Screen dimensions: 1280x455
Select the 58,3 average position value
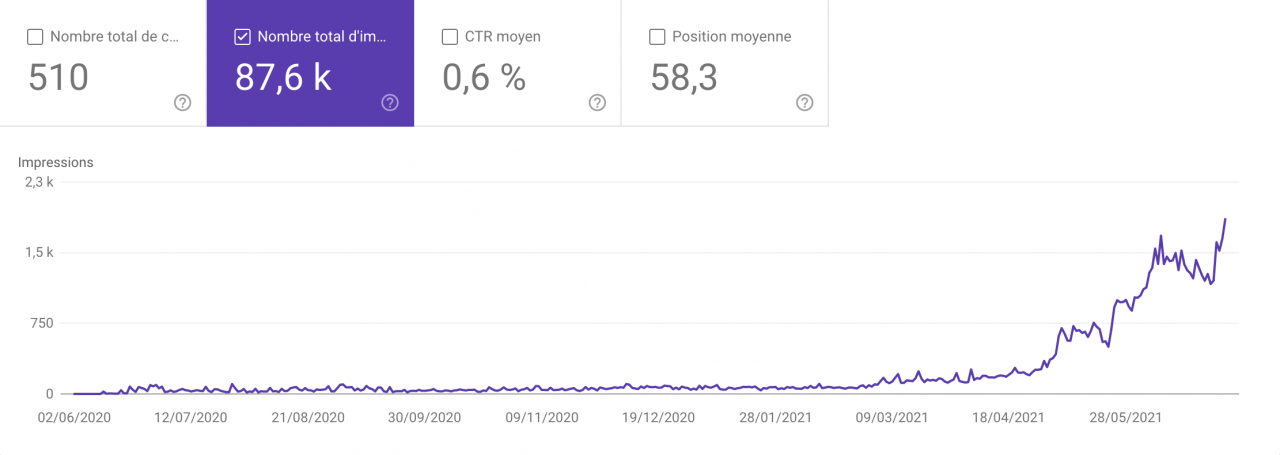pos(684,78)
